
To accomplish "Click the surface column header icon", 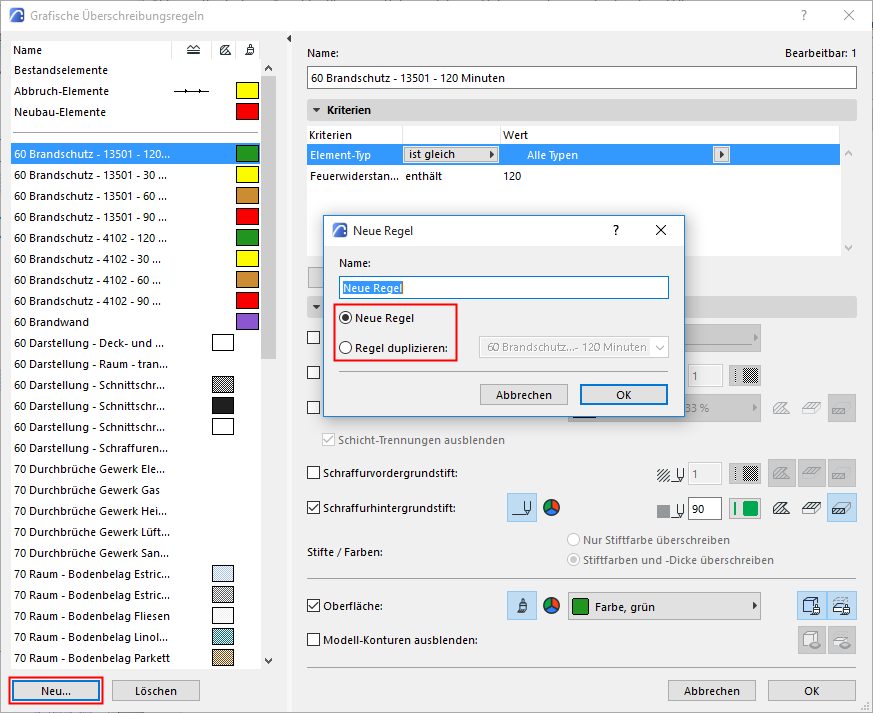I will [x=249, y=50].
